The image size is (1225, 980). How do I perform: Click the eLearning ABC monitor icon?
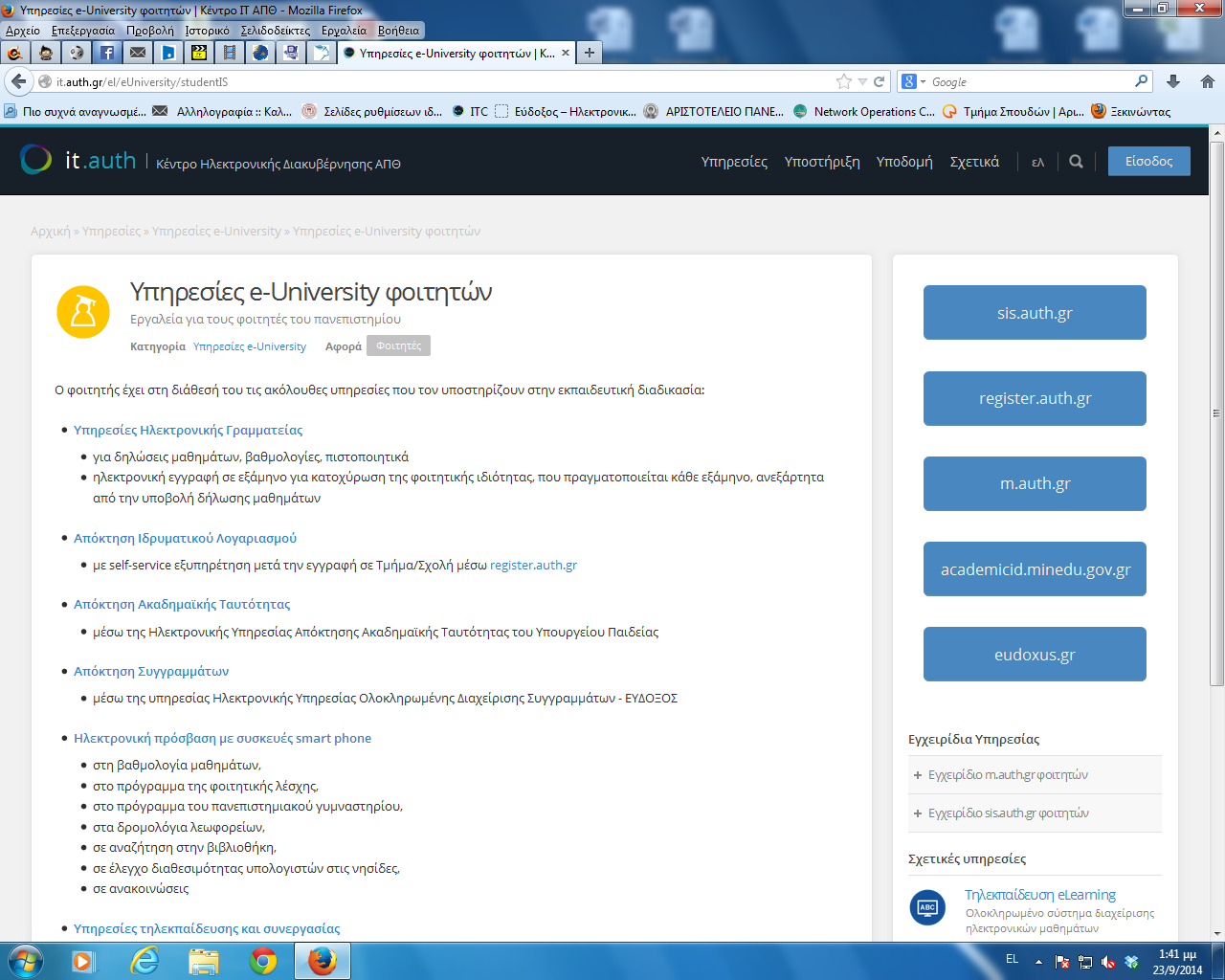(926, 907)
